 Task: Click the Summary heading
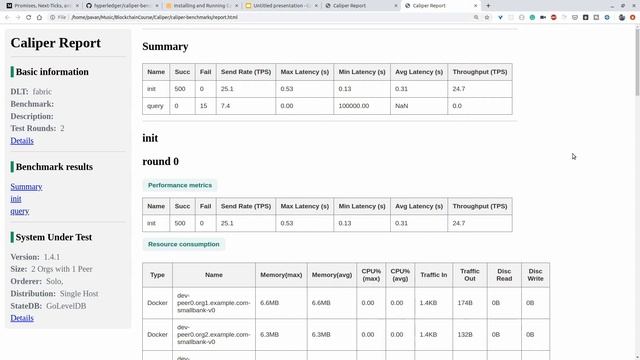[x=165, y=47]
